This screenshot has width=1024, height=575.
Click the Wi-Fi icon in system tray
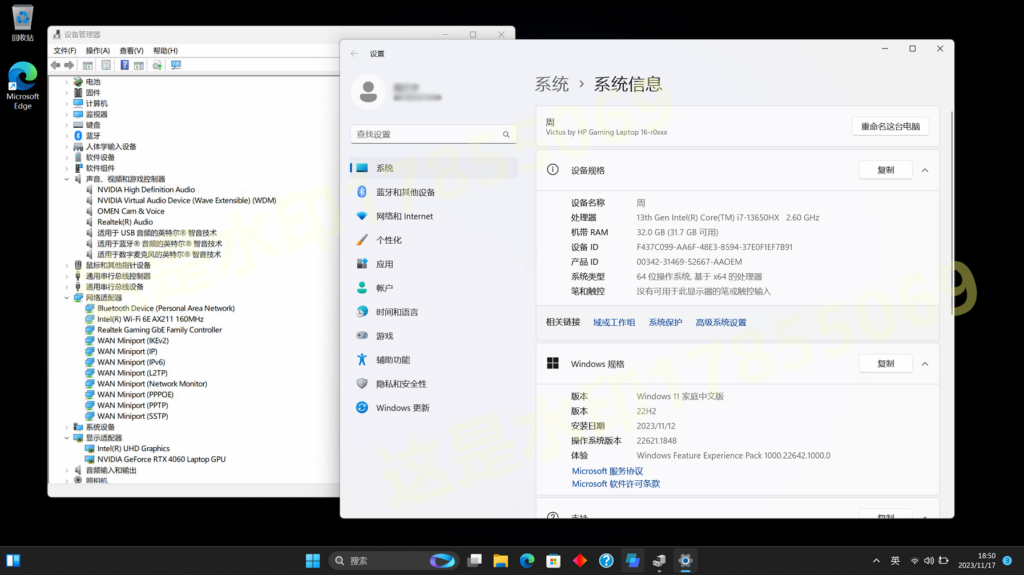pyautogui.click(x=914, y=561)
